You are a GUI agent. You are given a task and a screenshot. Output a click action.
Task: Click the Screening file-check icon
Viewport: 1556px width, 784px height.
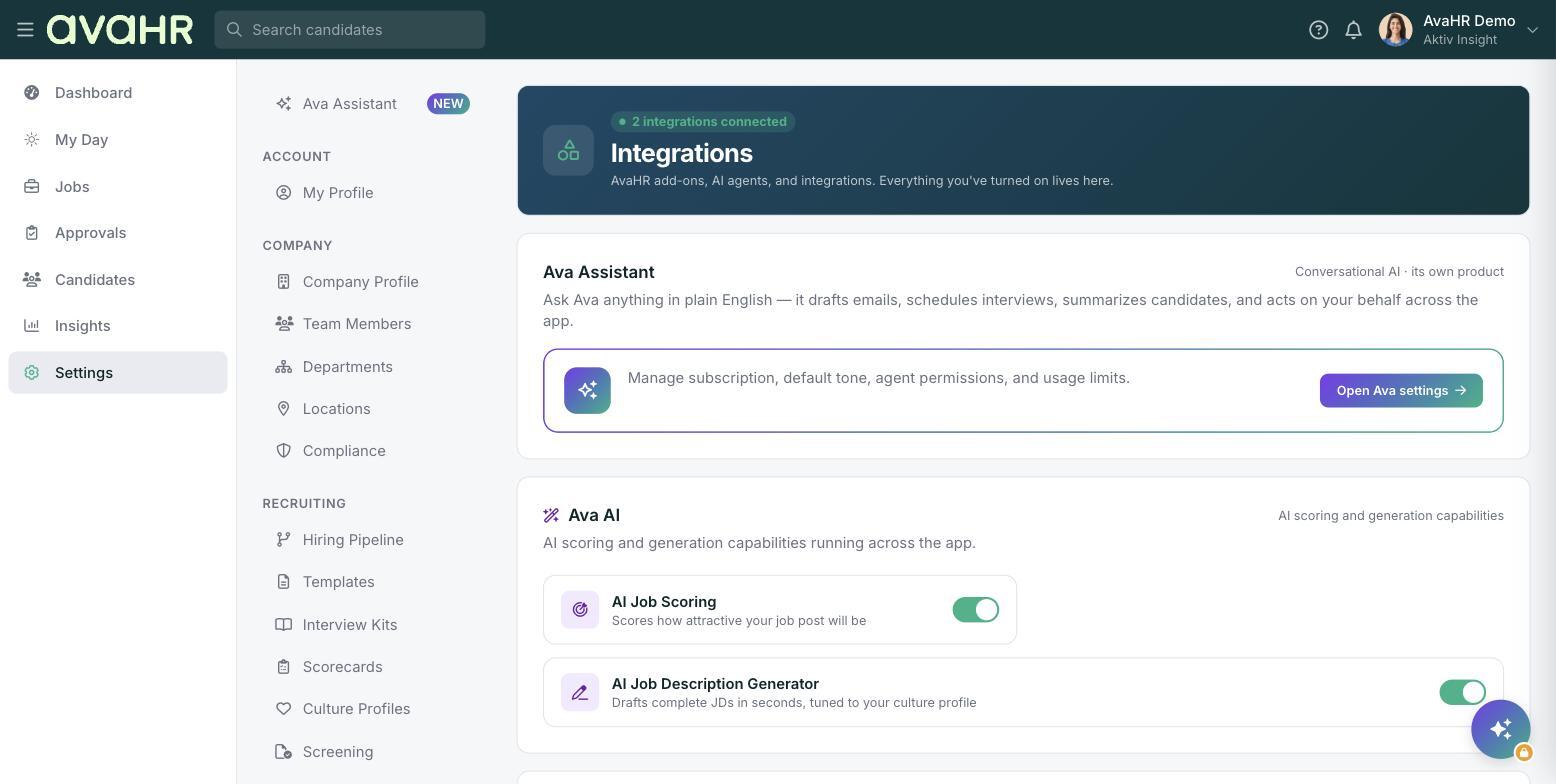point(284,752)
